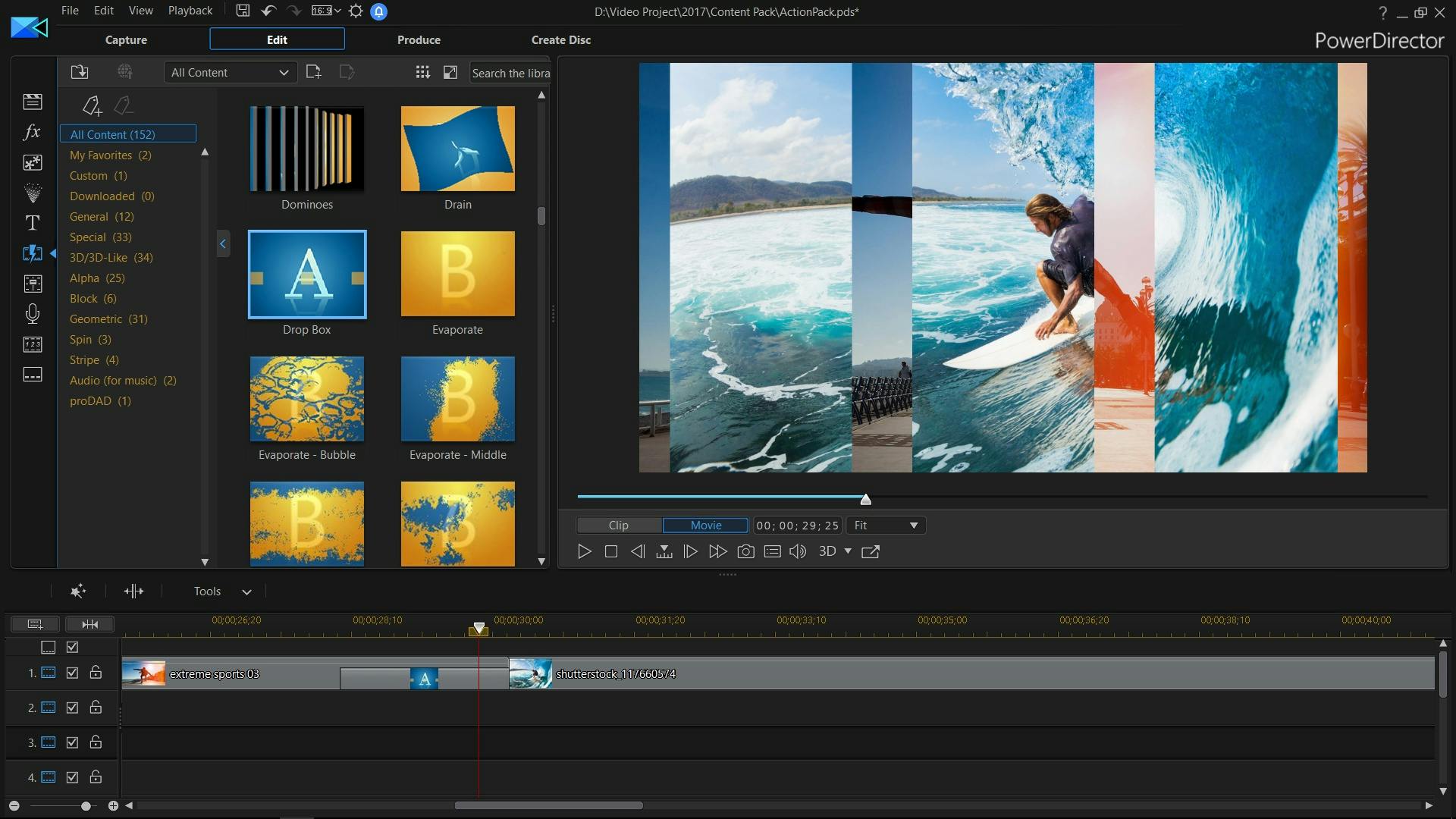Click tag list scroll down arrow

[205, 562]
